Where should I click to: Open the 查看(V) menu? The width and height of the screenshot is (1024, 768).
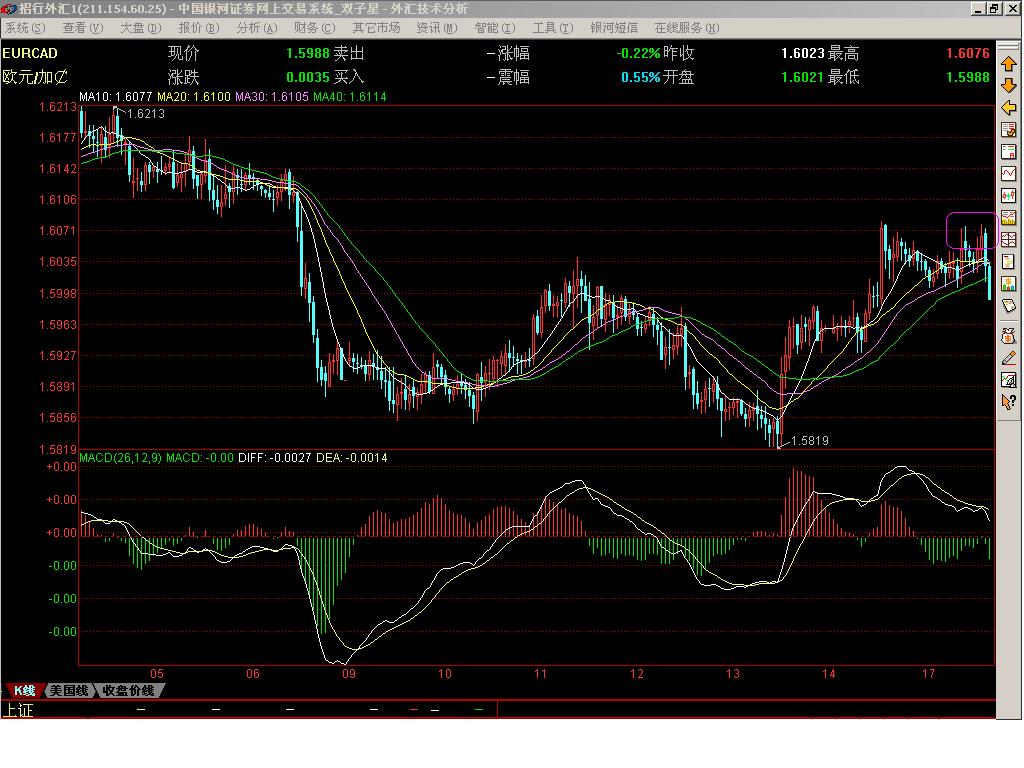click(x=83, y=28)
